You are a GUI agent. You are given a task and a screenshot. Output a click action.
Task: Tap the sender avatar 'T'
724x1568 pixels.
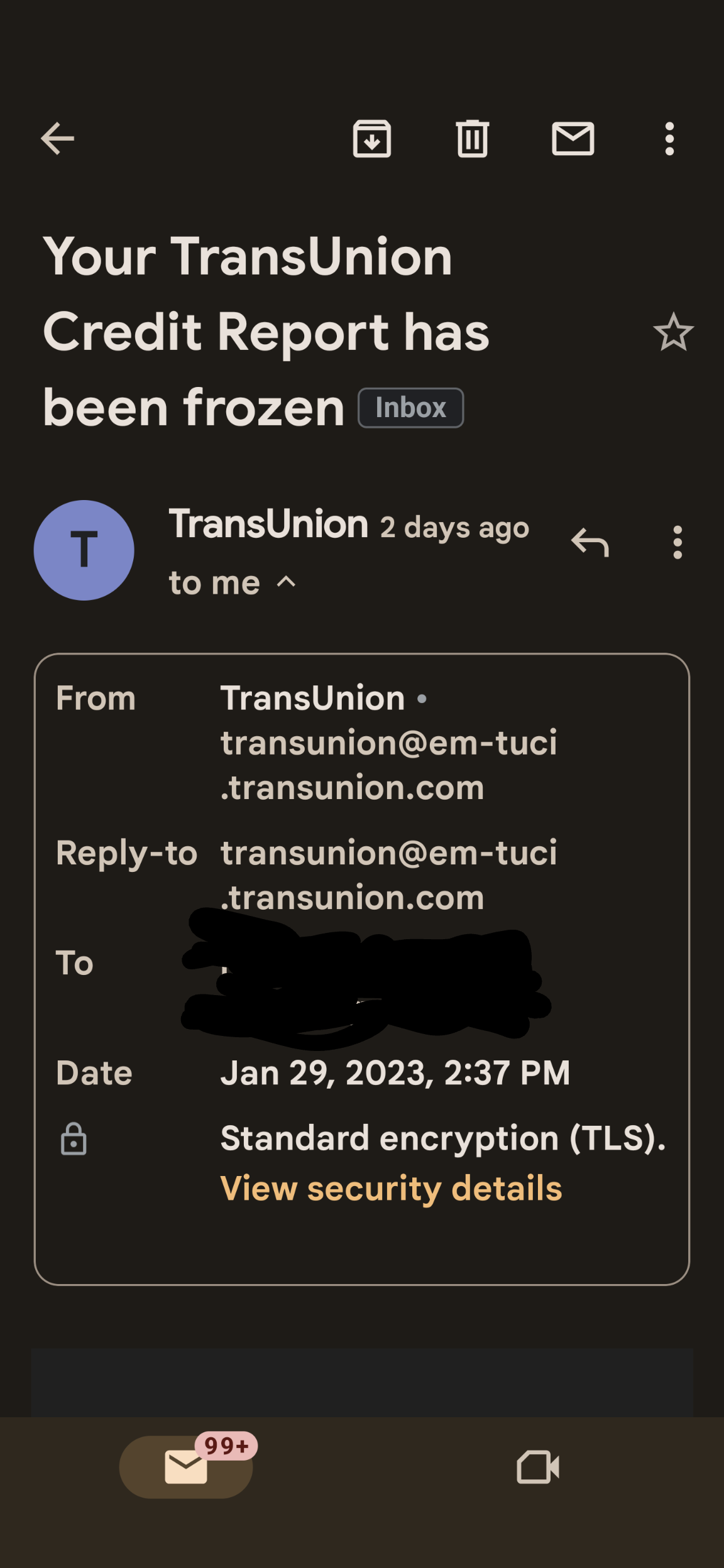[x=84, y=550]
